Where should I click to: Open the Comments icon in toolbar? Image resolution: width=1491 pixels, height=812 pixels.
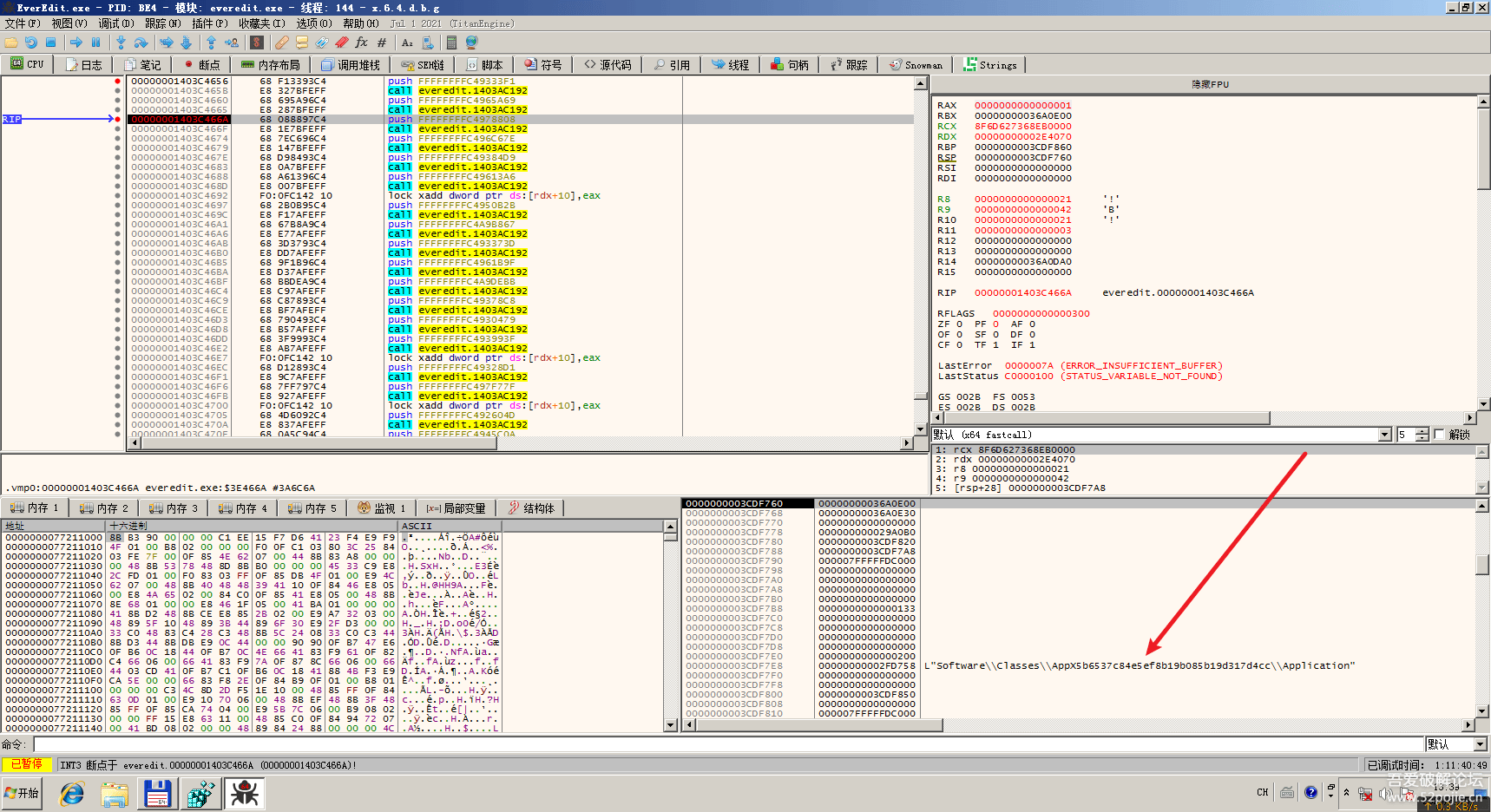coord(302,43)
